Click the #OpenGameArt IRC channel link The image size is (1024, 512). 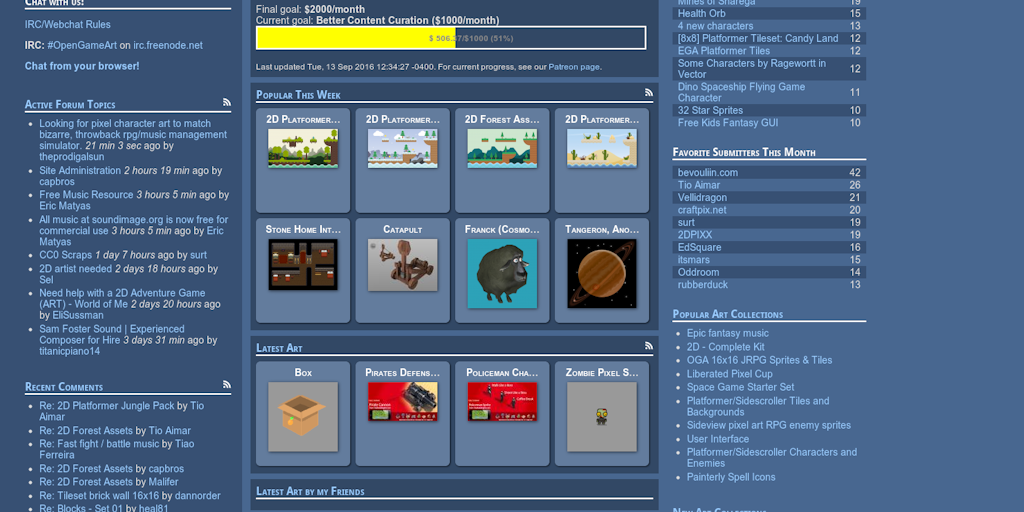tap(82, 46)
